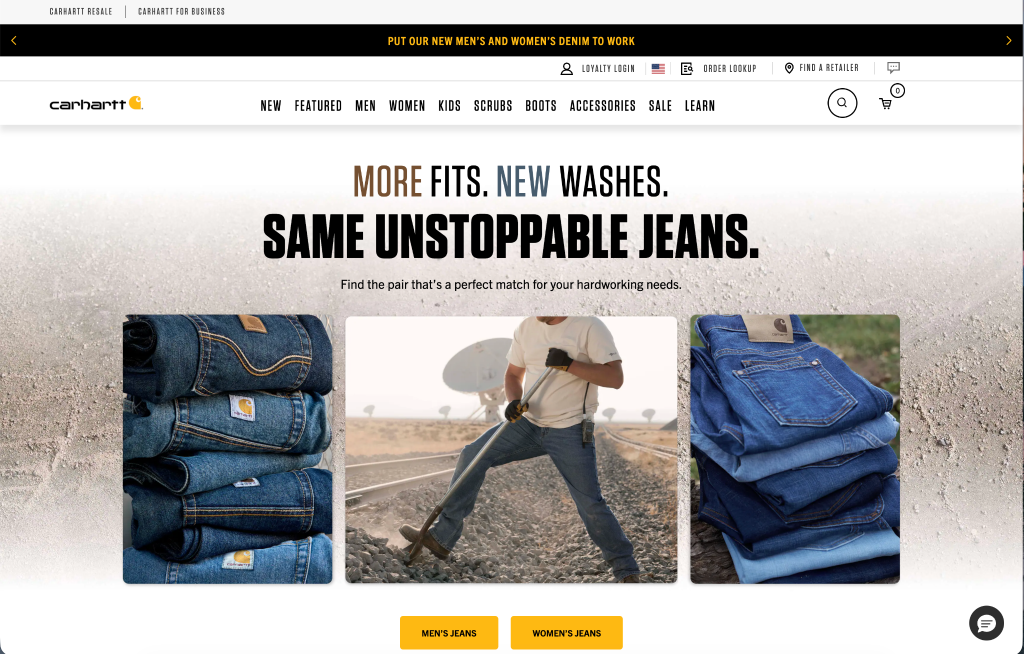Click the Loyalty Login person icon
Image resolution: width=1024 pixels, height=654 pixels.
coord(566,69)
